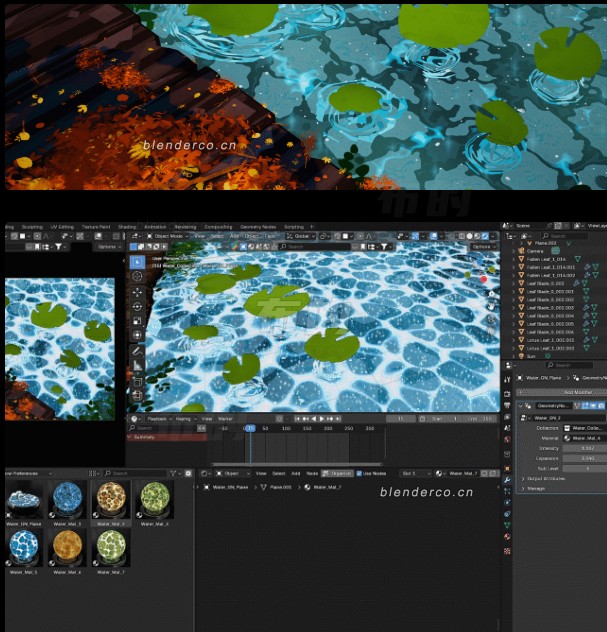This screenshot has height=632, width=607.
Task: Click the play animation button in timeline
Action: [322, 419]
